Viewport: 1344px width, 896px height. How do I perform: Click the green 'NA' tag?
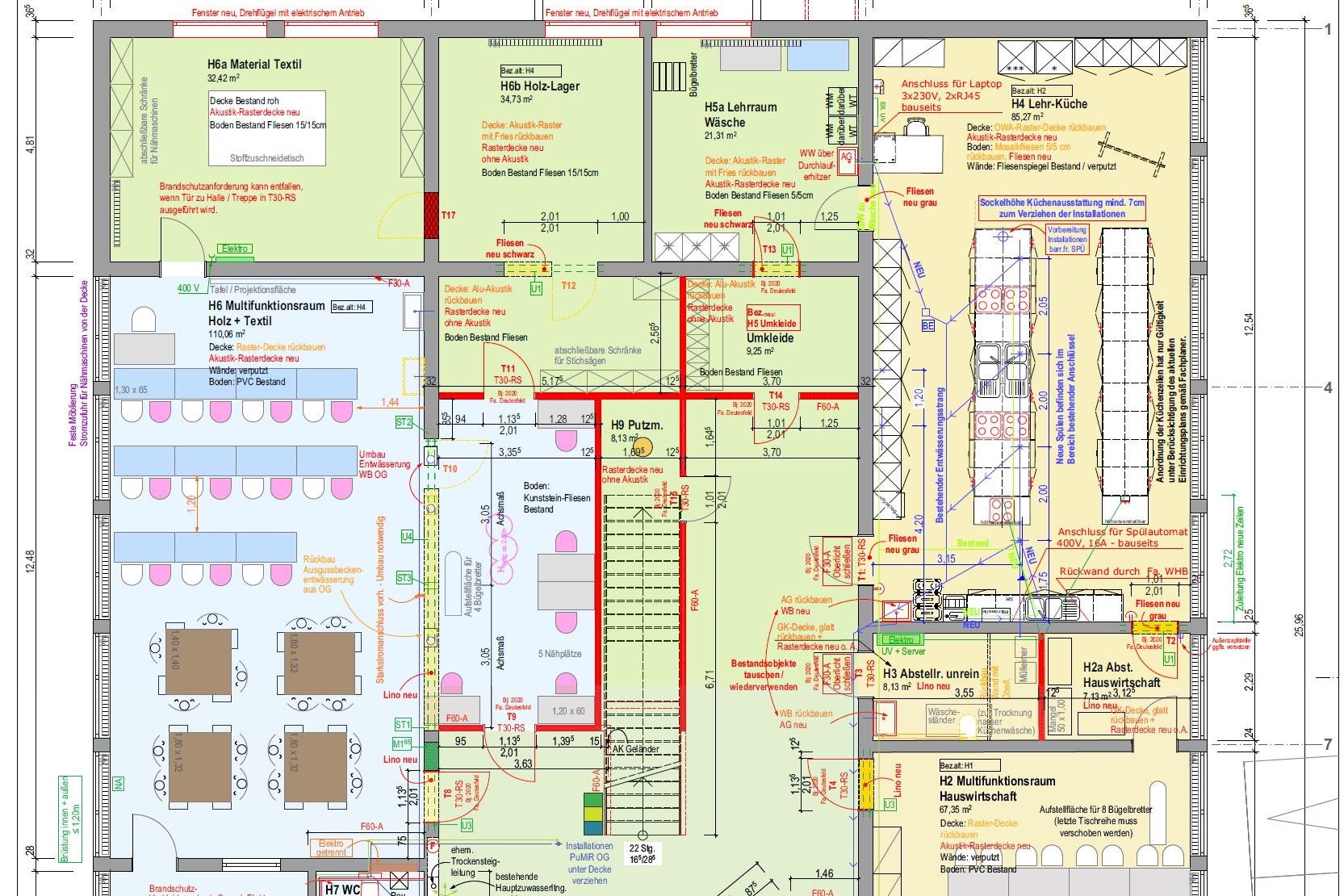pyautogui.click(x=119, y=783)
